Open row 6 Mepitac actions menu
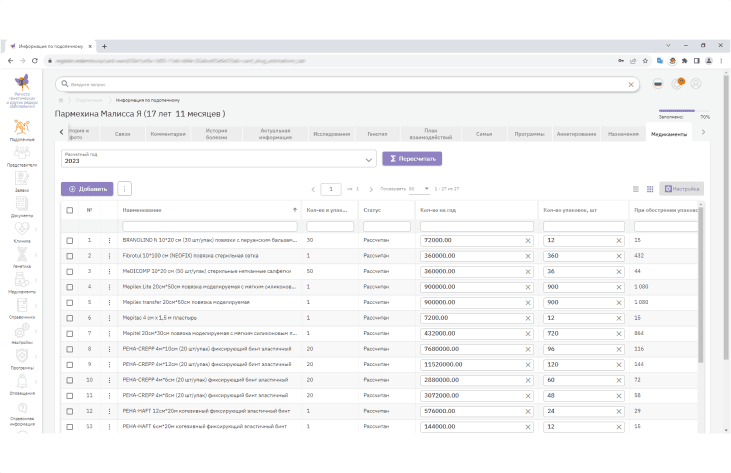This screenshot has width=731, height=473. click(110, 318)
